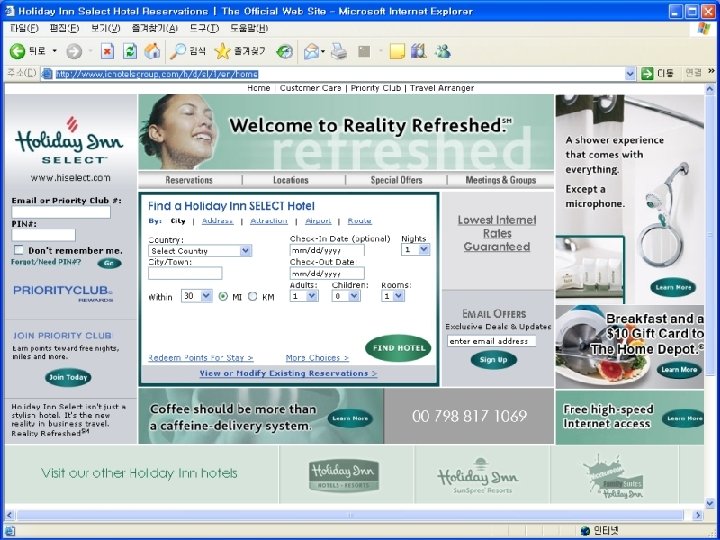Select the MI distance radio button
Image resolution: width=720 pixels, height=540 pixels.
[x=223, y=297]
